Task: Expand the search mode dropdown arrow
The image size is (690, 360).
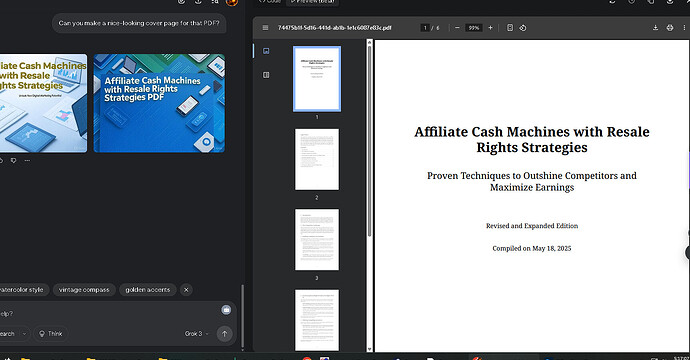Action: [x=24, y=334]
